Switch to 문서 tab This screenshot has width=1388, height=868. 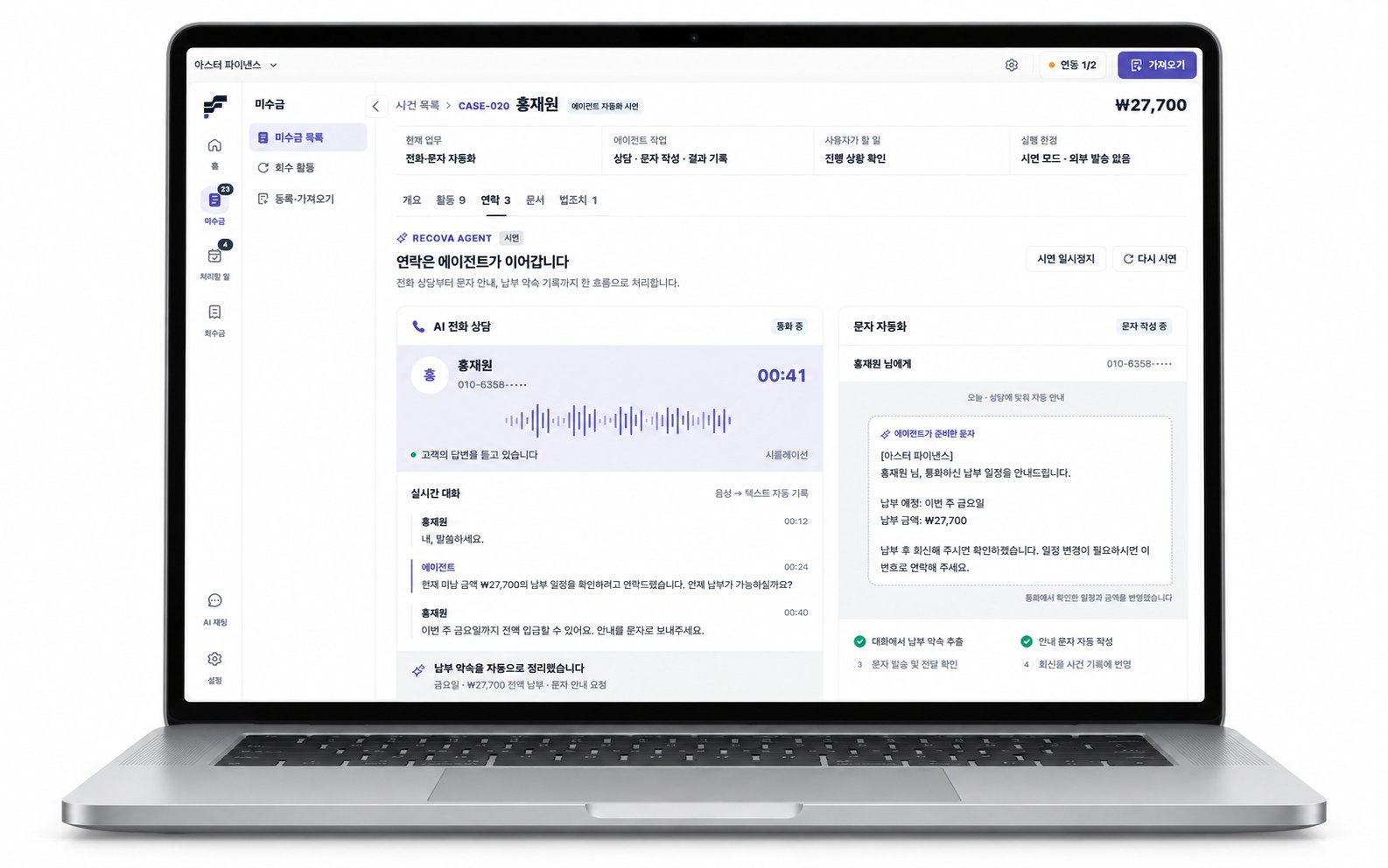click(535, 200)
